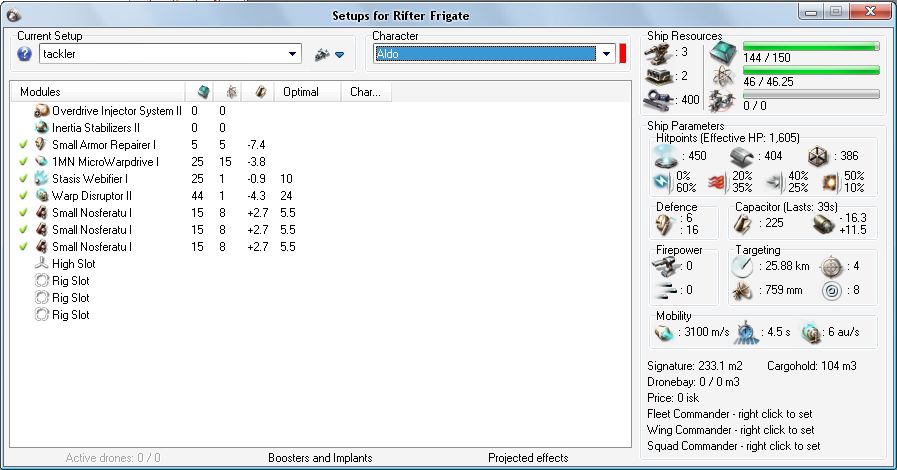Click the EM resistance icon
897x470 pixels.
tap(662, 182)
